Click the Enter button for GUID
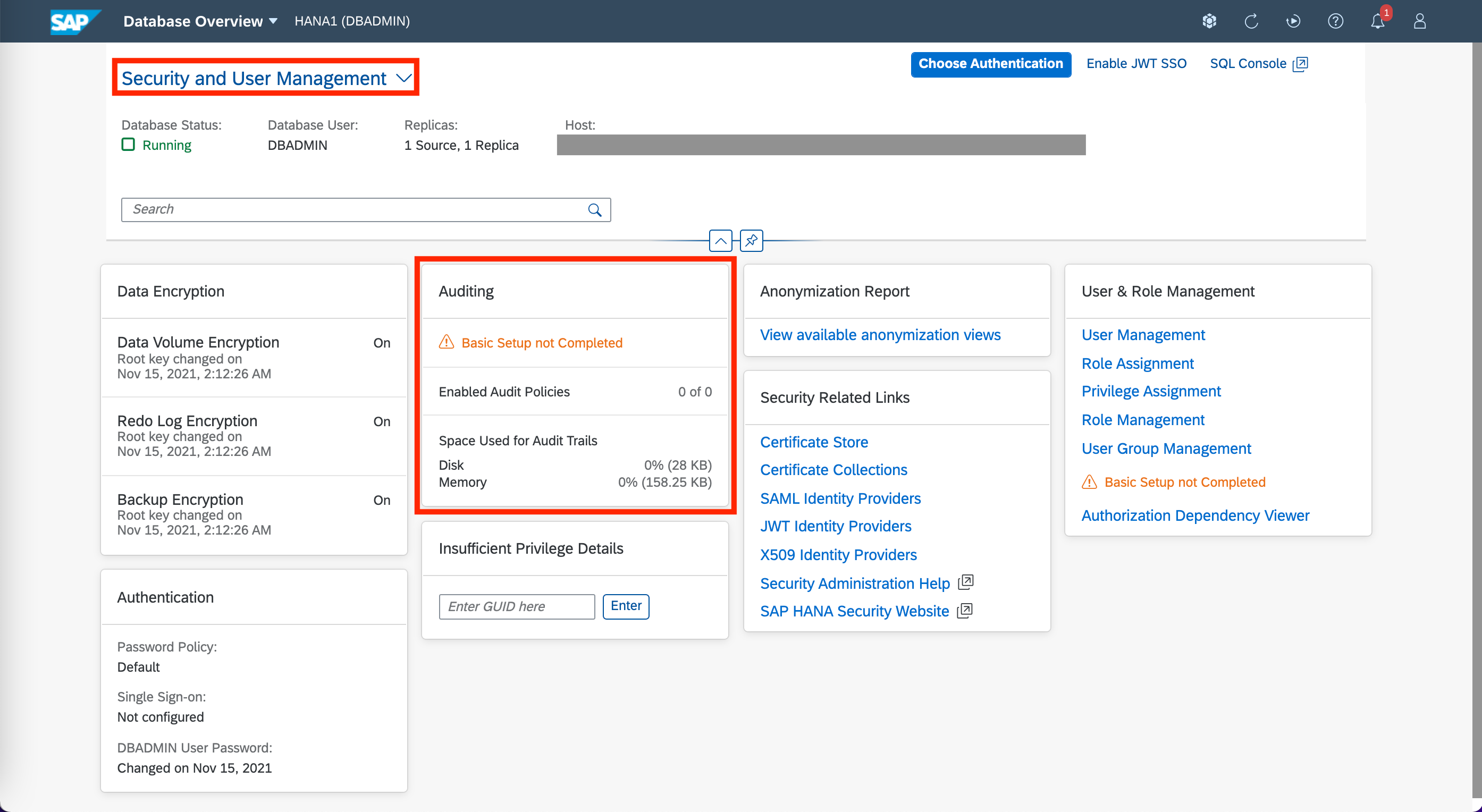 (625, 606)
